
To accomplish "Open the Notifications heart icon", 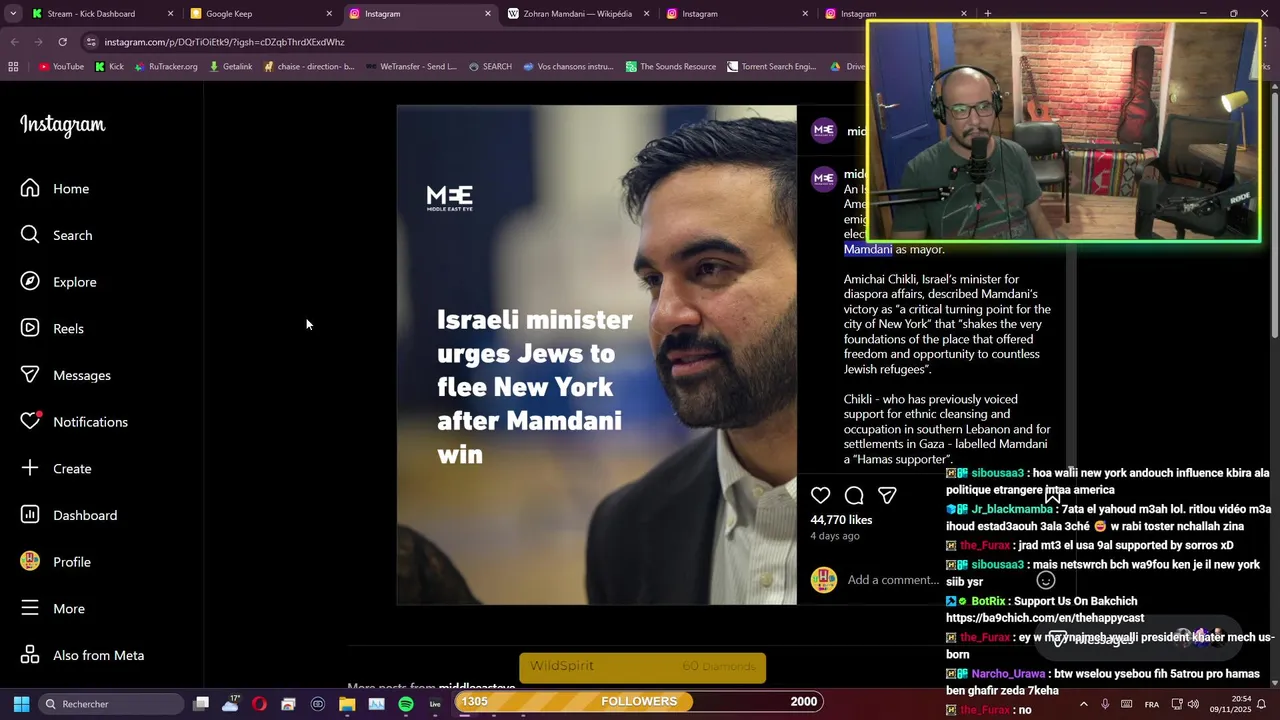I will point(30,421).
